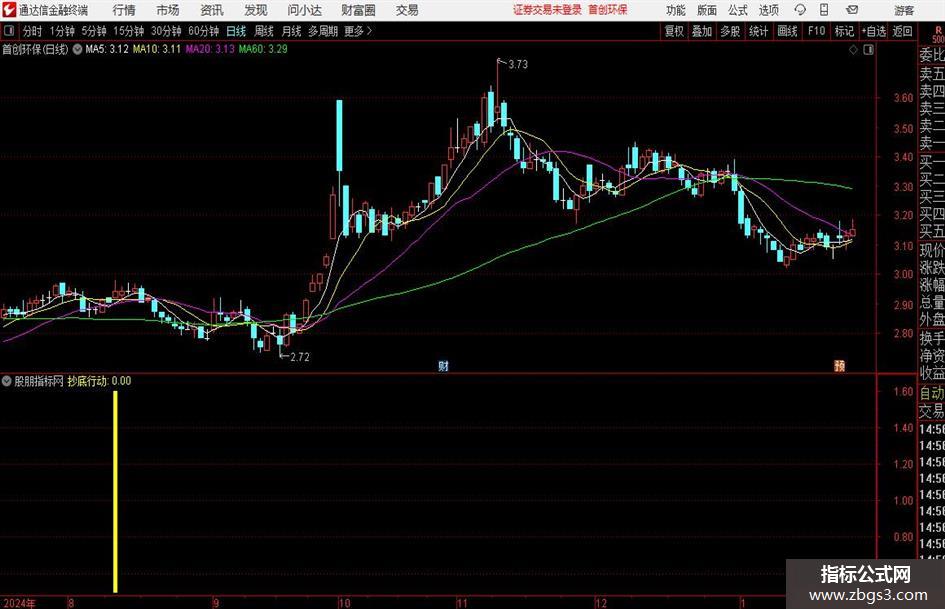Click the 叠加 overlay button

point(702,31)
